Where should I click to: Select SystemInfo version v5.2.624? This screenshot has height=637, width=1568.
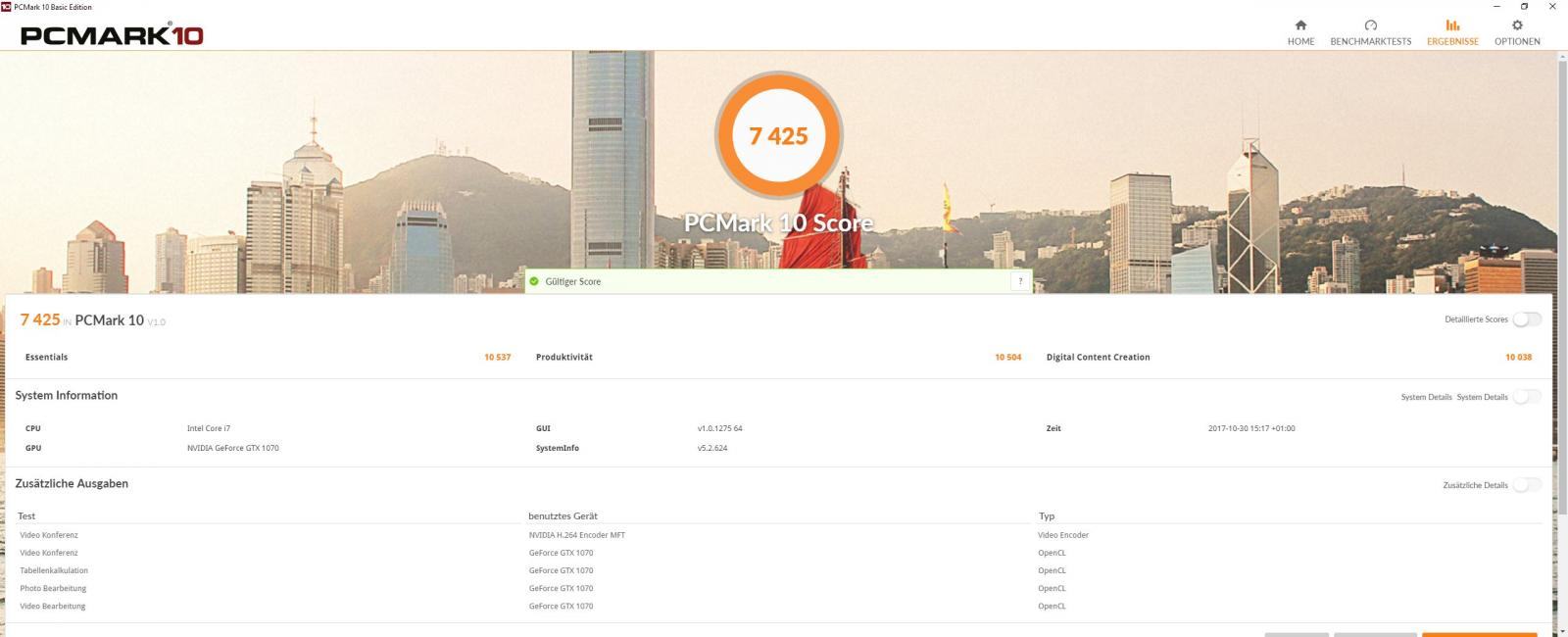[712, 448]
